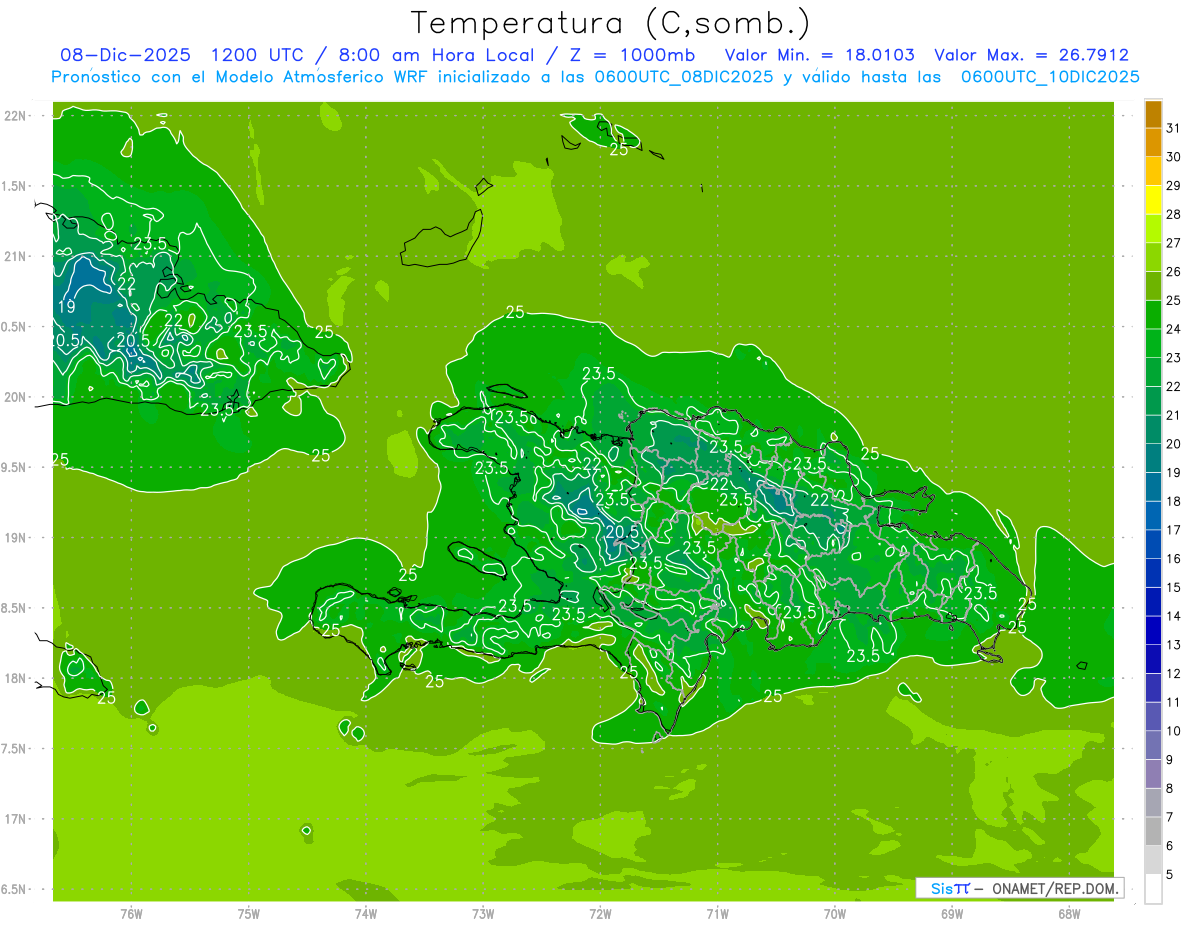This screenshot has height=927, width=1200.
Task: Pick the dark blue legend swatch between 13 and 14
Action: click(1153, 630)
